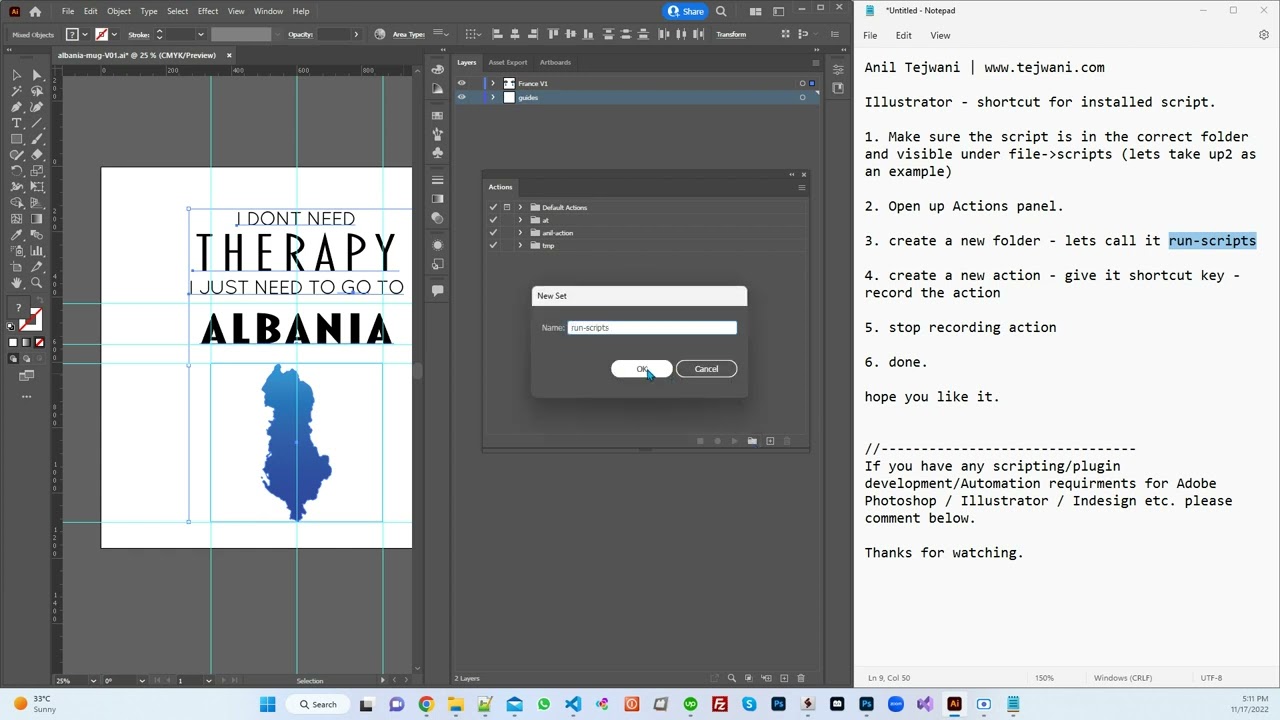Open the Illustrator Home screen icon

pos(36,11)
